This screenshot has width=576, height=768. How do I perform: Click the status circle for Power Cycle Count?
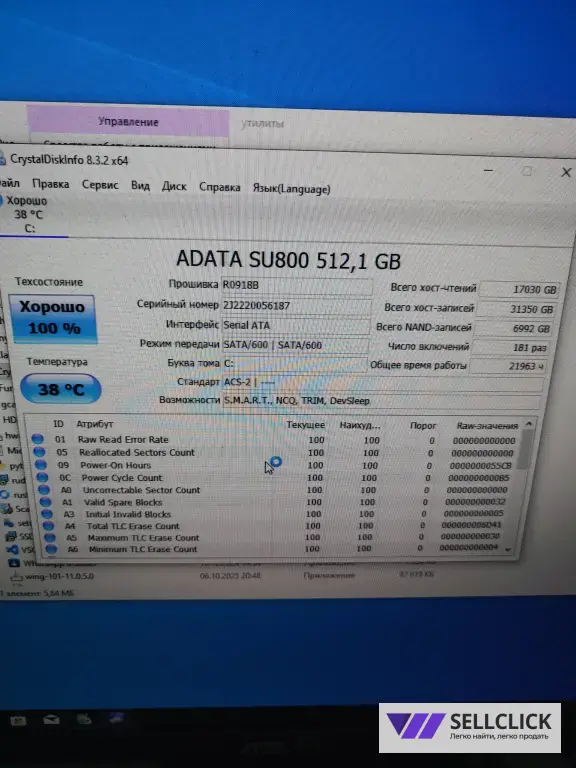tap(42, 477)
